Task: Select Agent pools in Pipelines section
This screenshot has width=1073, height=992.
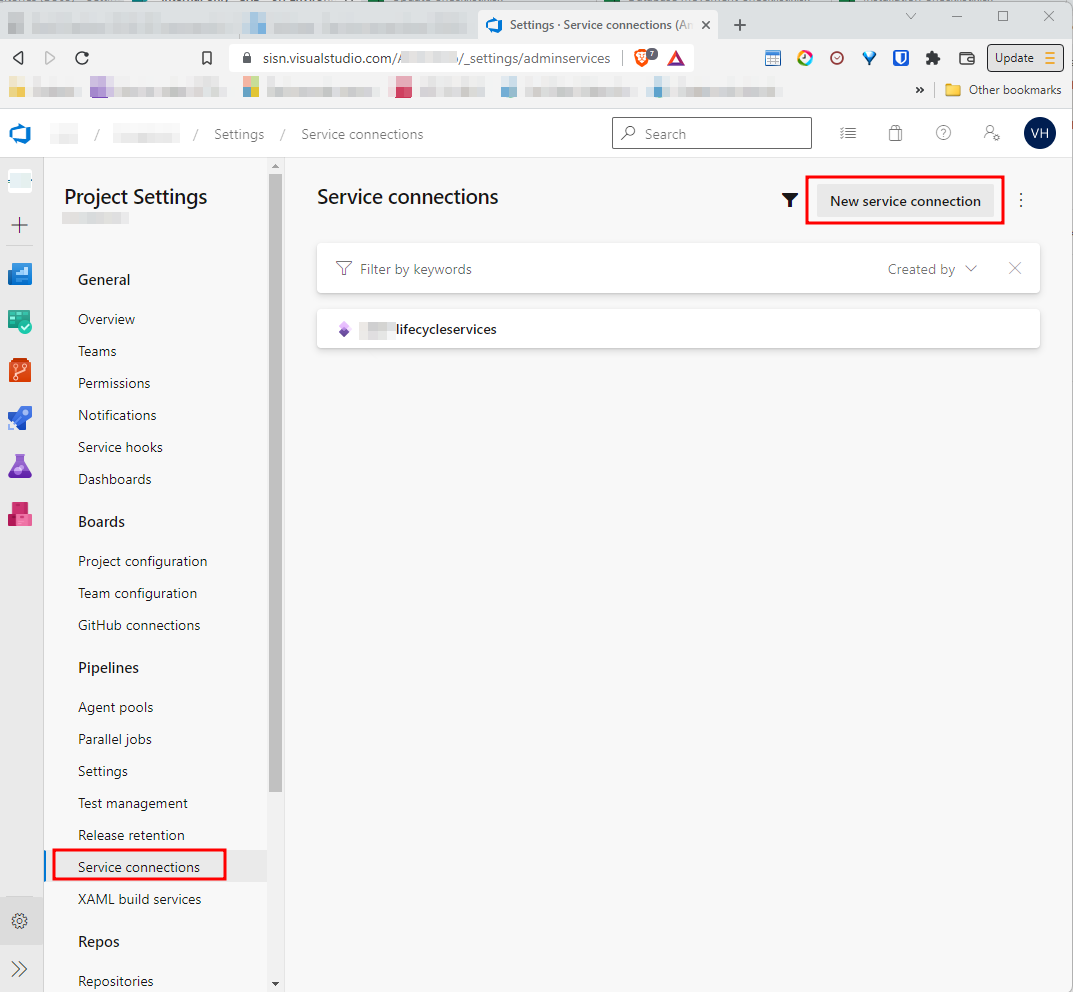Action: coord(116,707)
